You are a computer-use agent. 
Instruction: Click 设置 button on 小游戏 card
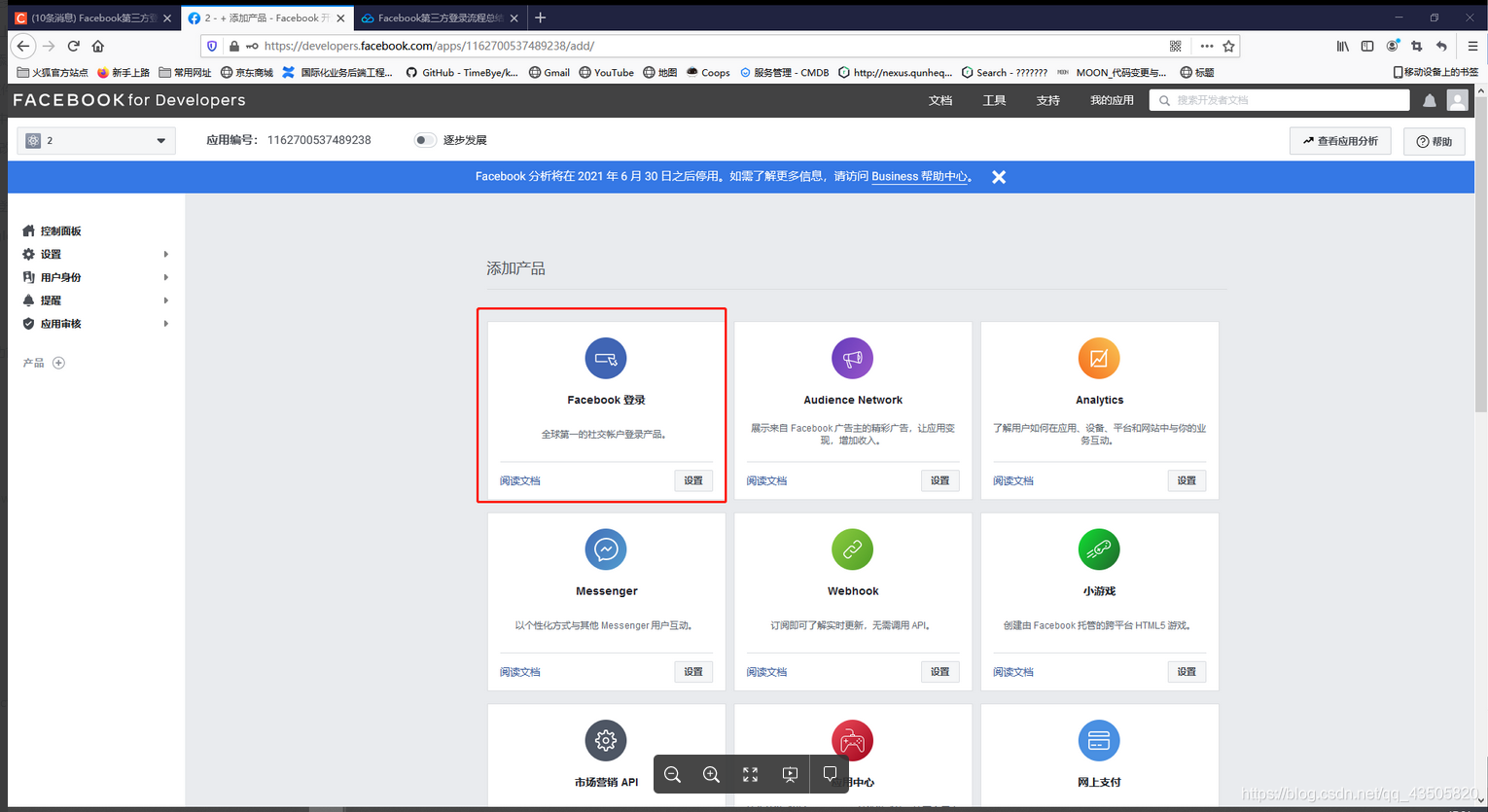coord(1187,672)
